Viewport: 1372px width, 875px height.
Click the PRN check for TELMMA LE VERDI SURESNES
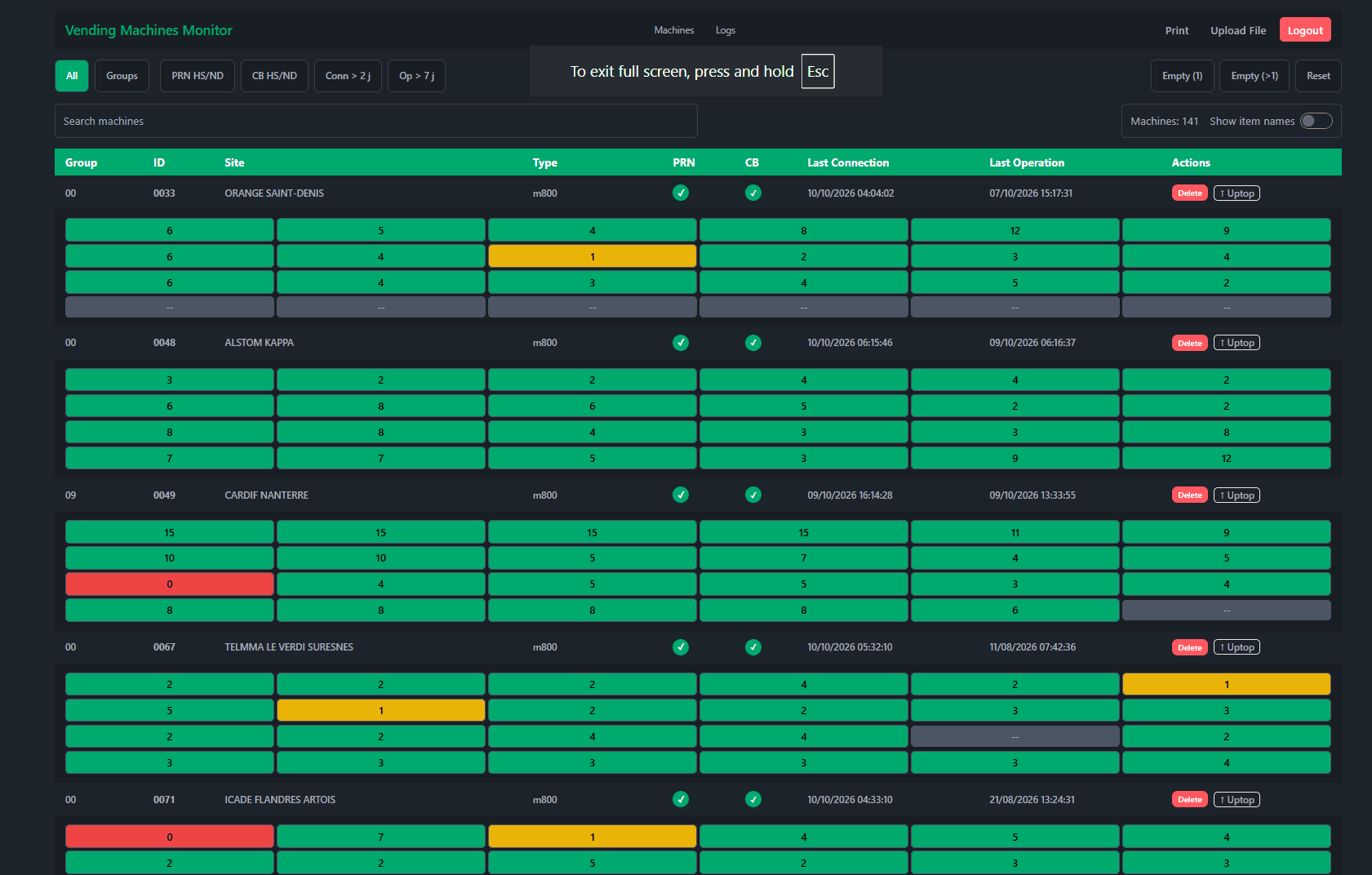click(x=680, y=647)
